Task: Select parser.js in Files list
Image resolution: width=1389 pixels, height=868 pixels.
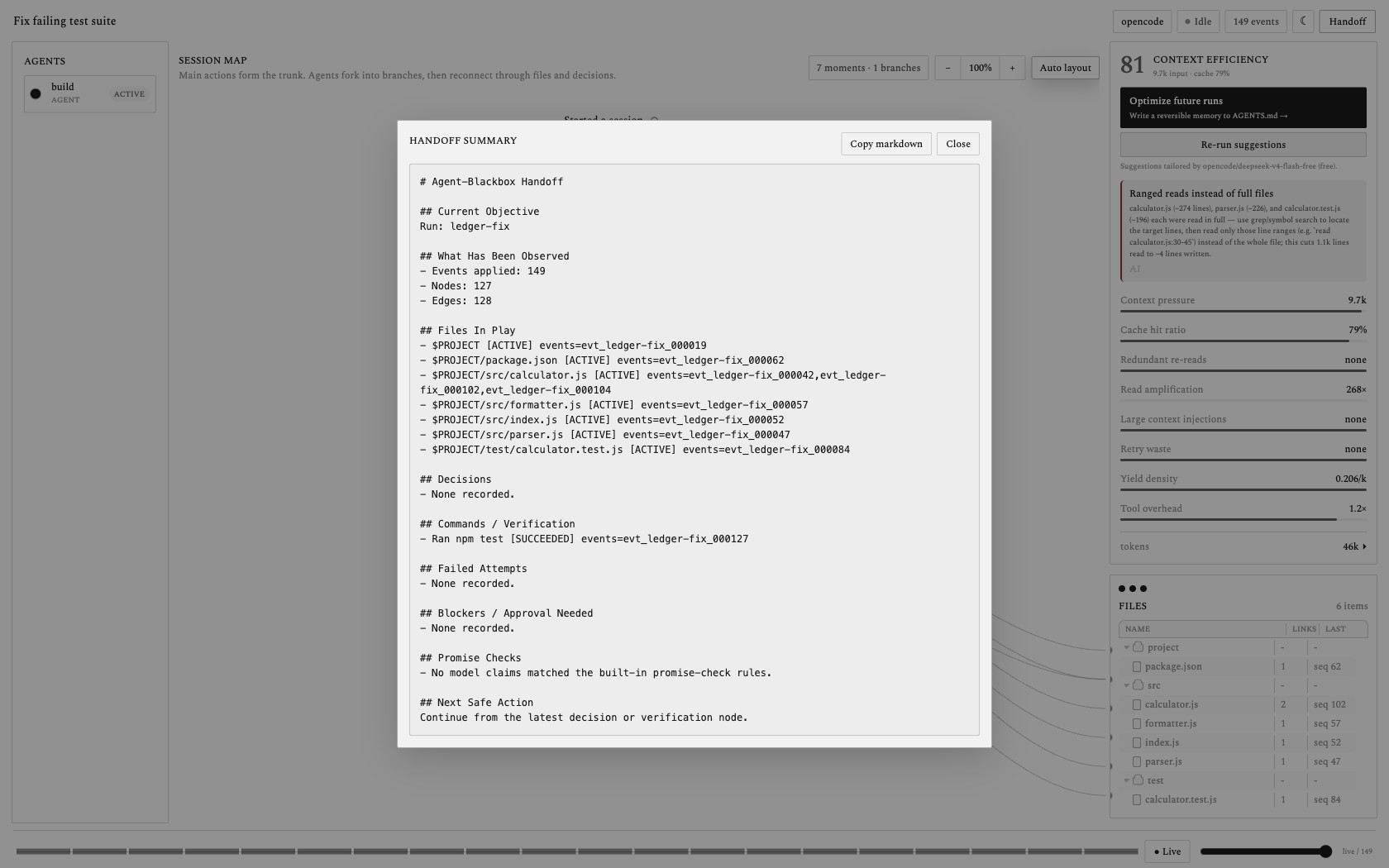Action: 1163,761
